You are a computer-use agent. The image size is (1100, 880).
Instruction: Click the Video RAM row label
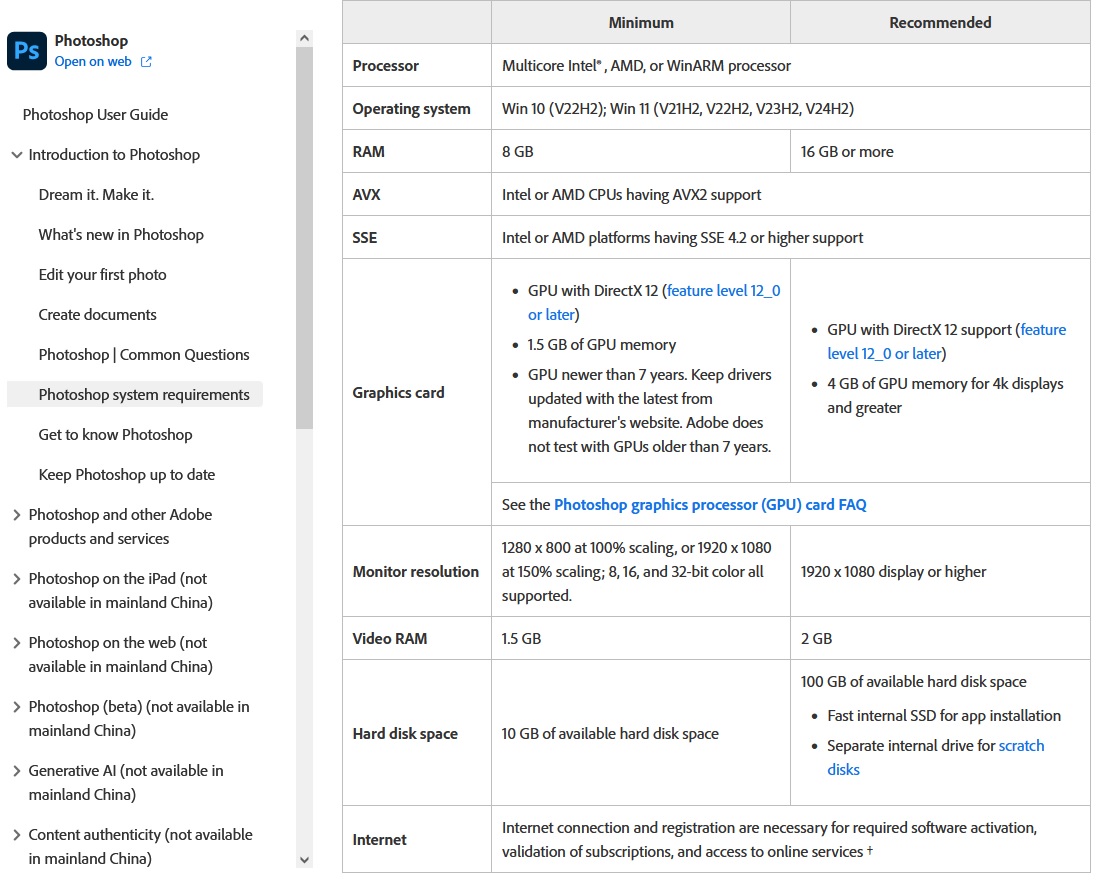coord(389,639)
